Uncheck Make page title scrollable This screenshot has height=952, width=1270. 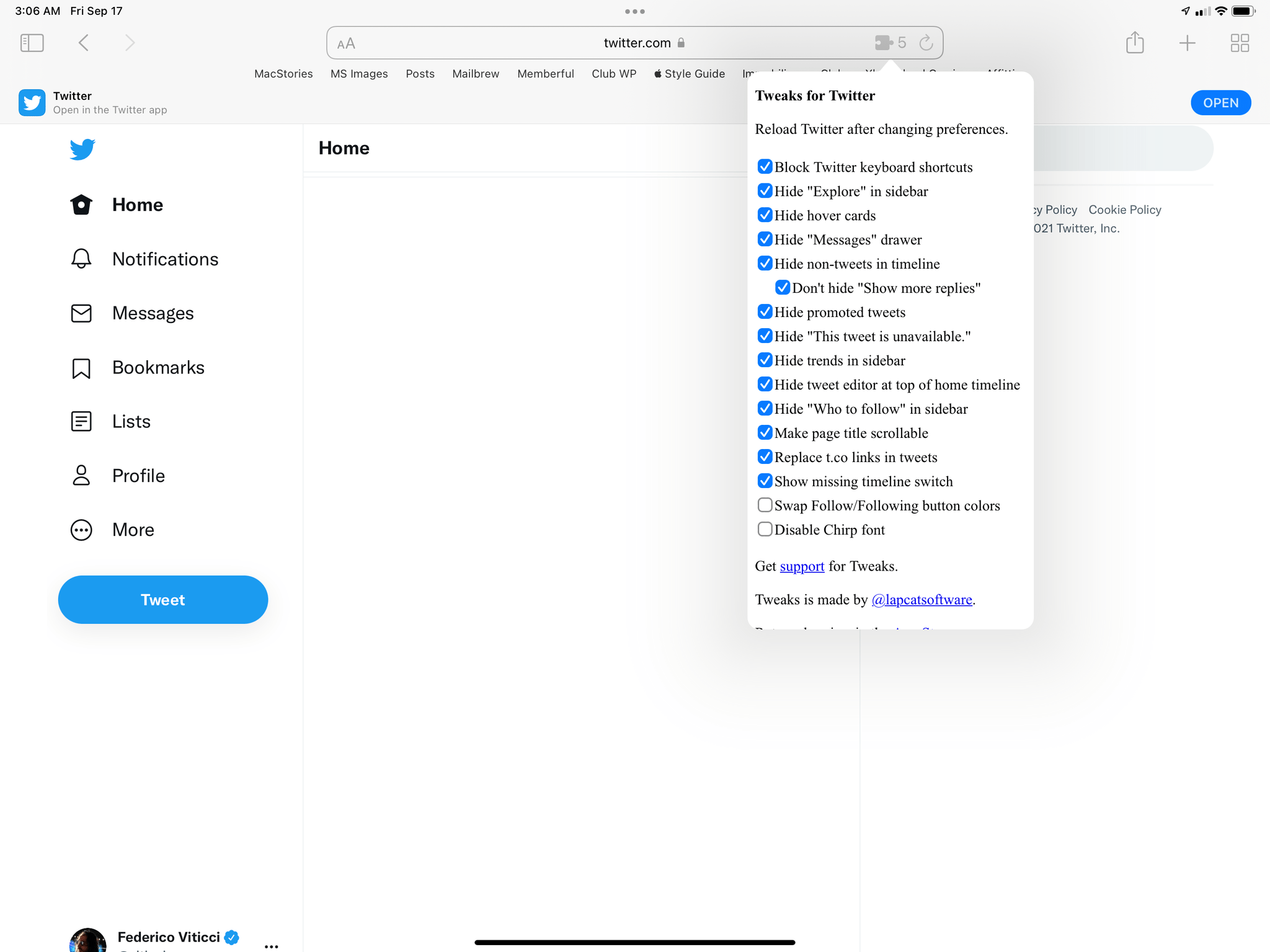(765, 433)
